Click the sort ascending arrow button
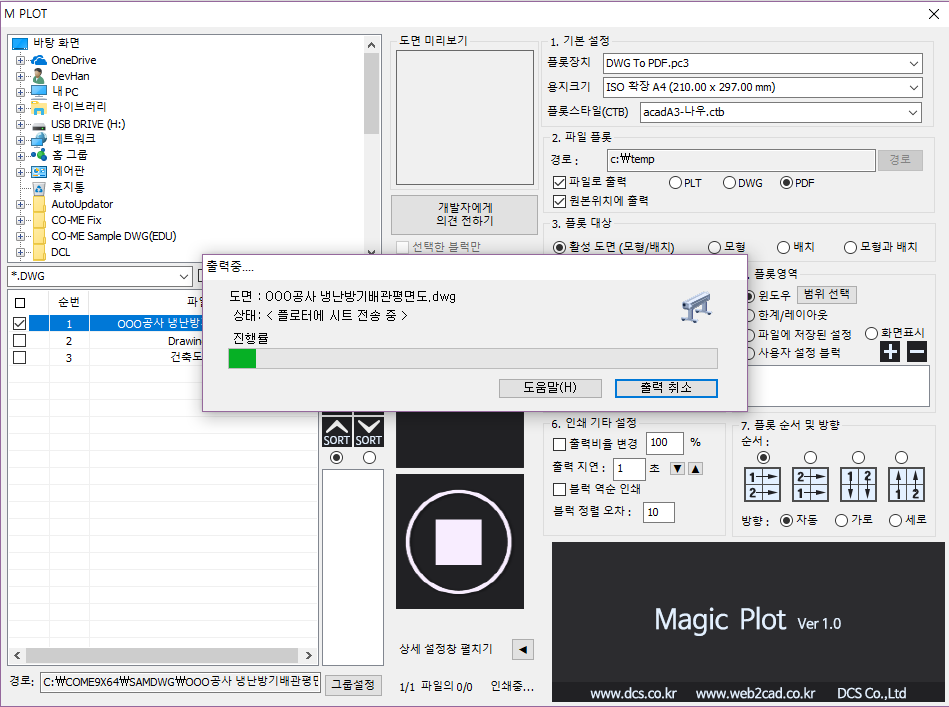This screenshot has width=949, height=707. coord(337,432)
